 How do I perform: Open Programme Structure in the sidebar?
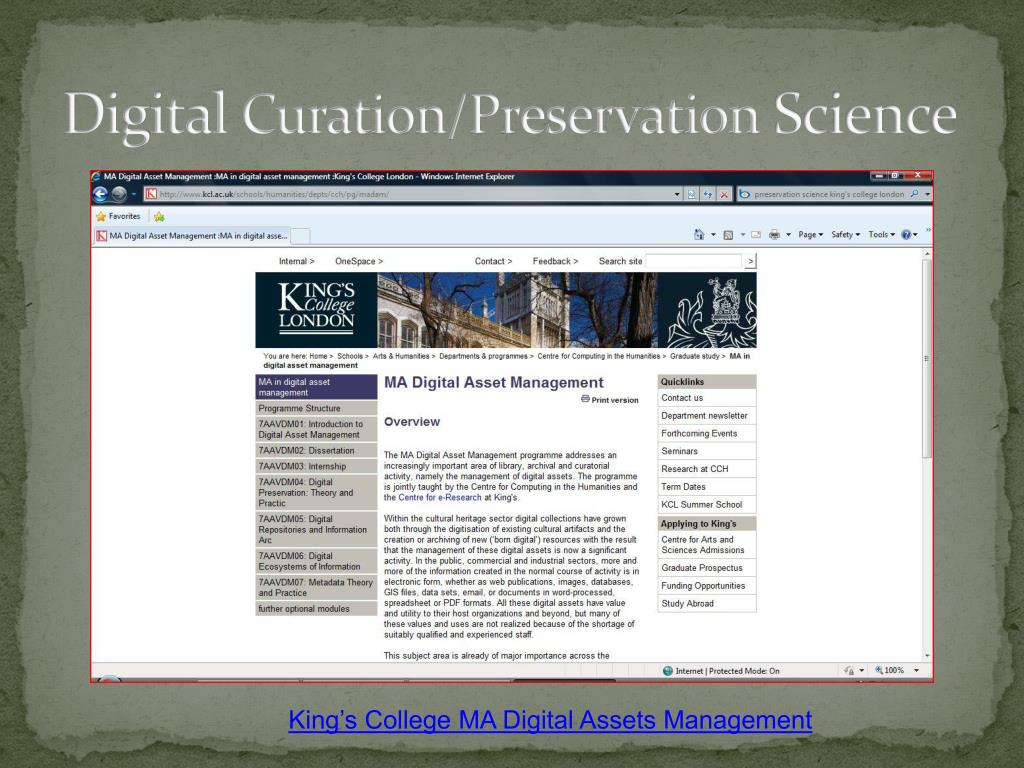coord(316,408)
